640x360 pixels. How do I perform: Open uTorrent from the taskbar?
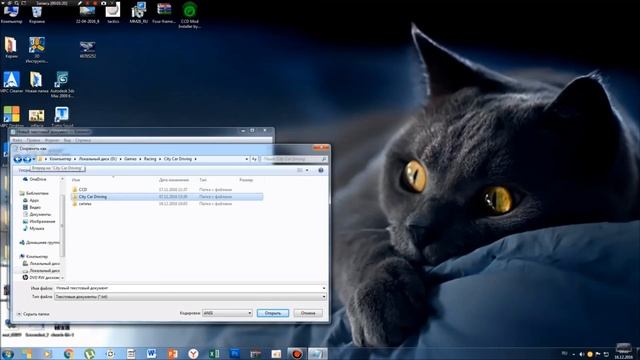(x=89, y=353)
